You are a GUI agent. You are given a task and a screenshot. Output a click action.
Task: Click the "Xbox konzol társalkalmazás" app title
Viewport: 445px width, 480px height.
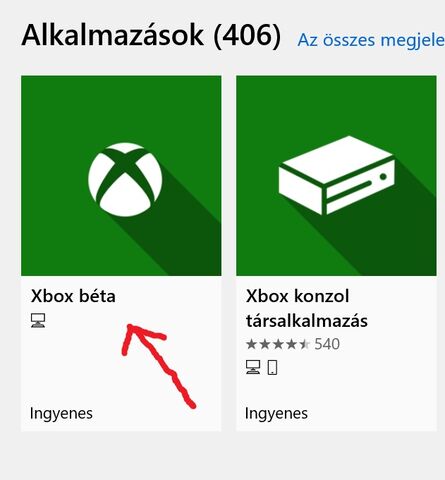(x=307, y=308)
